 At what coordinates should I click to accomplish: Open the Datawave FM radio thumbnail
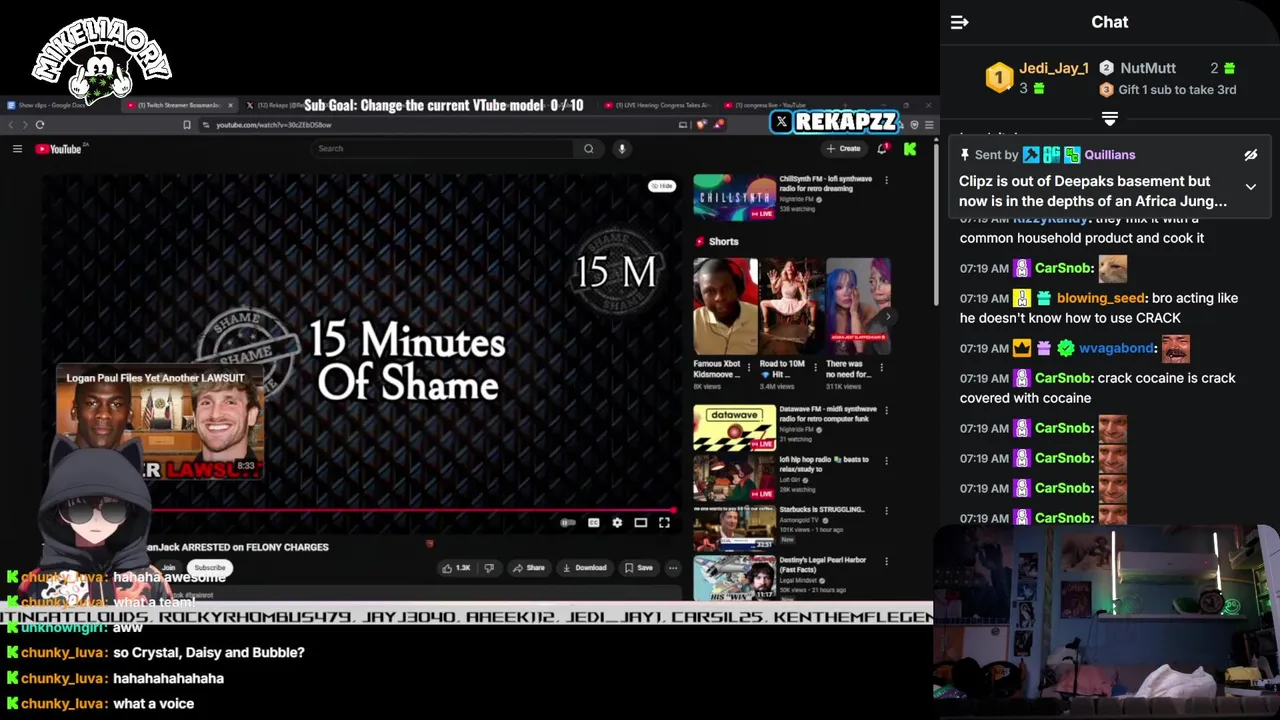pos(734,428)
